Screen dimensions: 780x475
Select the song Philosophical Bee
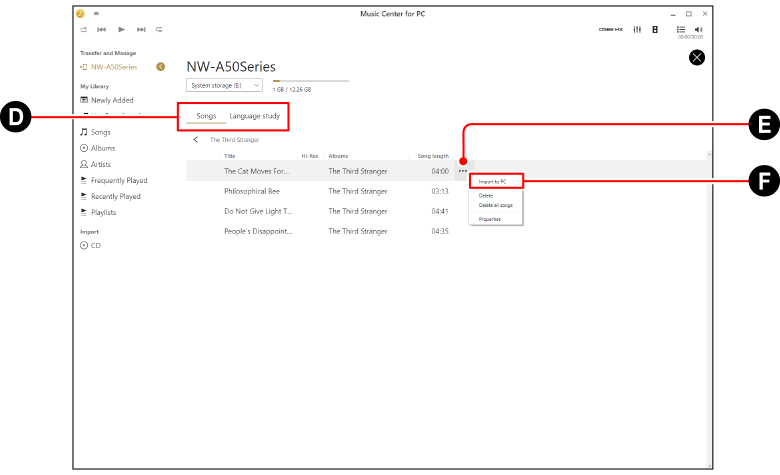250,191
